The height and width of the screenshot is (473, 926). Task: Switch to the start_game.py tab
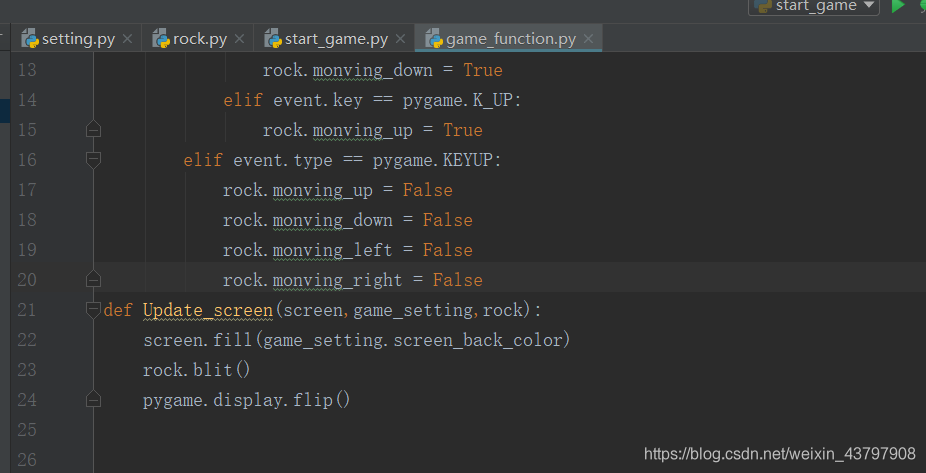[334, 39]
